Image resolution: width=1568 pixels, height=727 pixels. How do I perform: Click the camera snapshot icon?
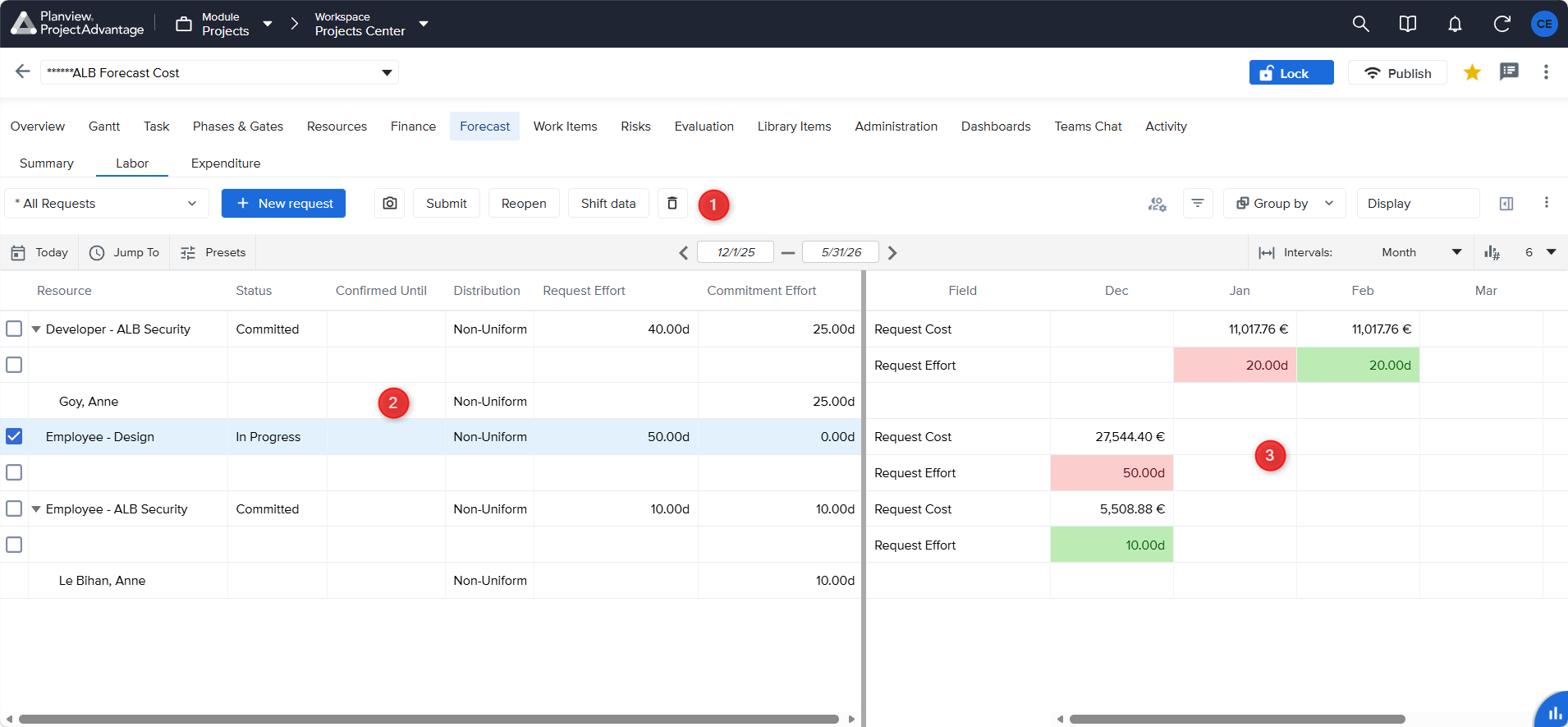(390, 203)
